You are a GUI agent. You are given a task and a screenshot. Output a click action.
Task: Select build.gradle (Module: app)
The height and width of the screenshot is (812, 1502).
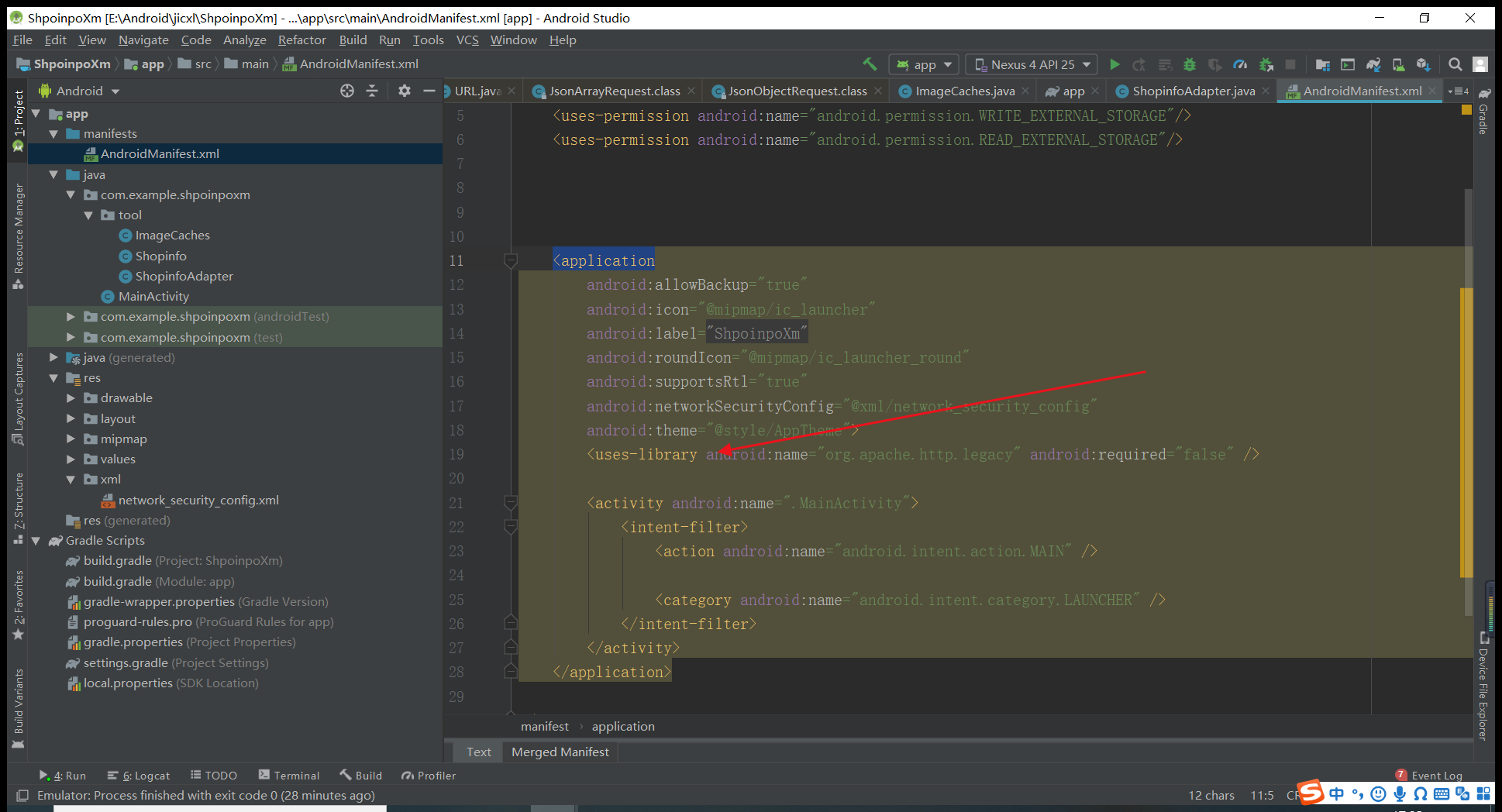(x=159, y=582)
